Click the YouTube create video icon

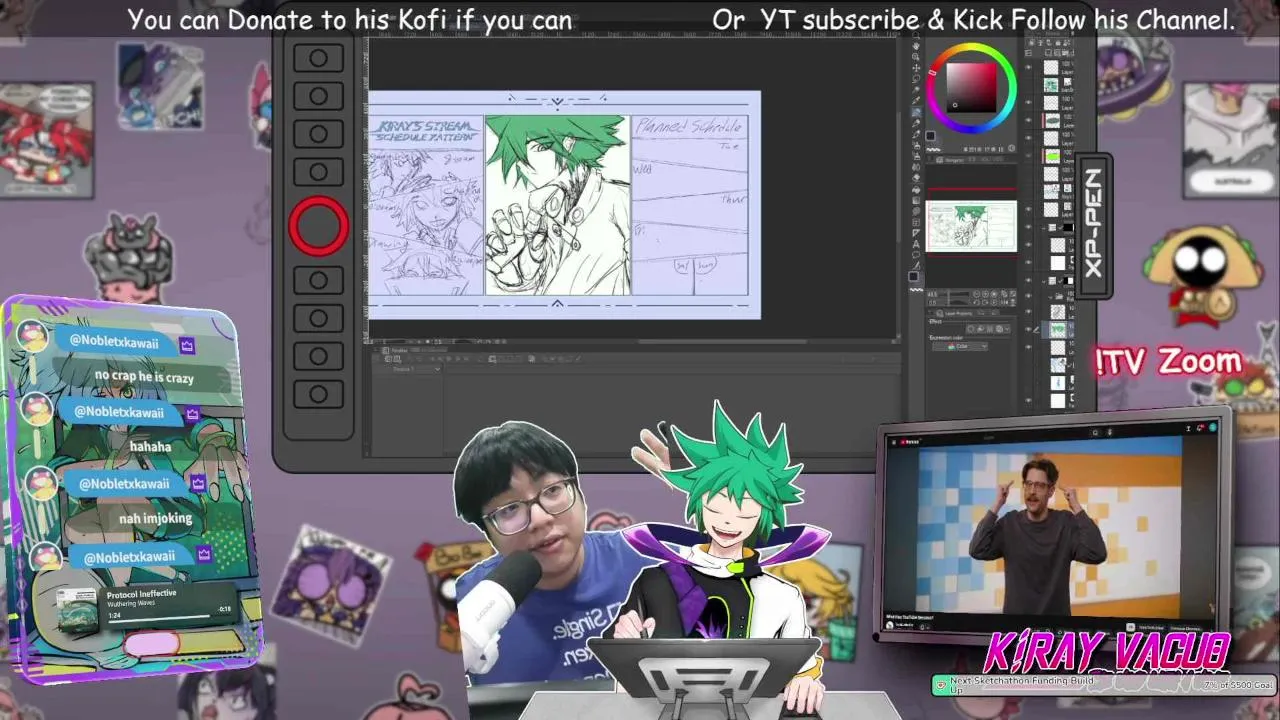click(1189, 428)
